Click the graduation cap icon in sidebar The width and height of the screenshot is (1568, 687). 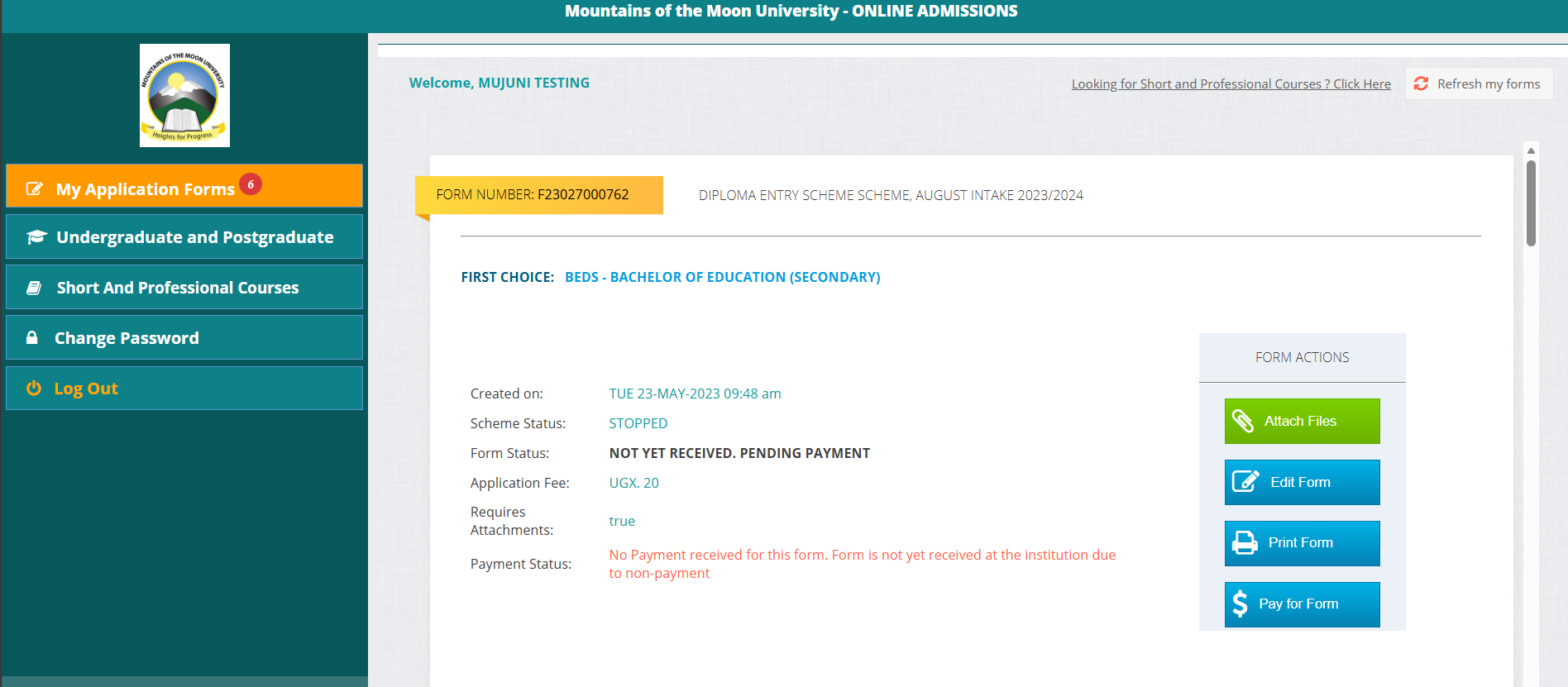(36, 237)
